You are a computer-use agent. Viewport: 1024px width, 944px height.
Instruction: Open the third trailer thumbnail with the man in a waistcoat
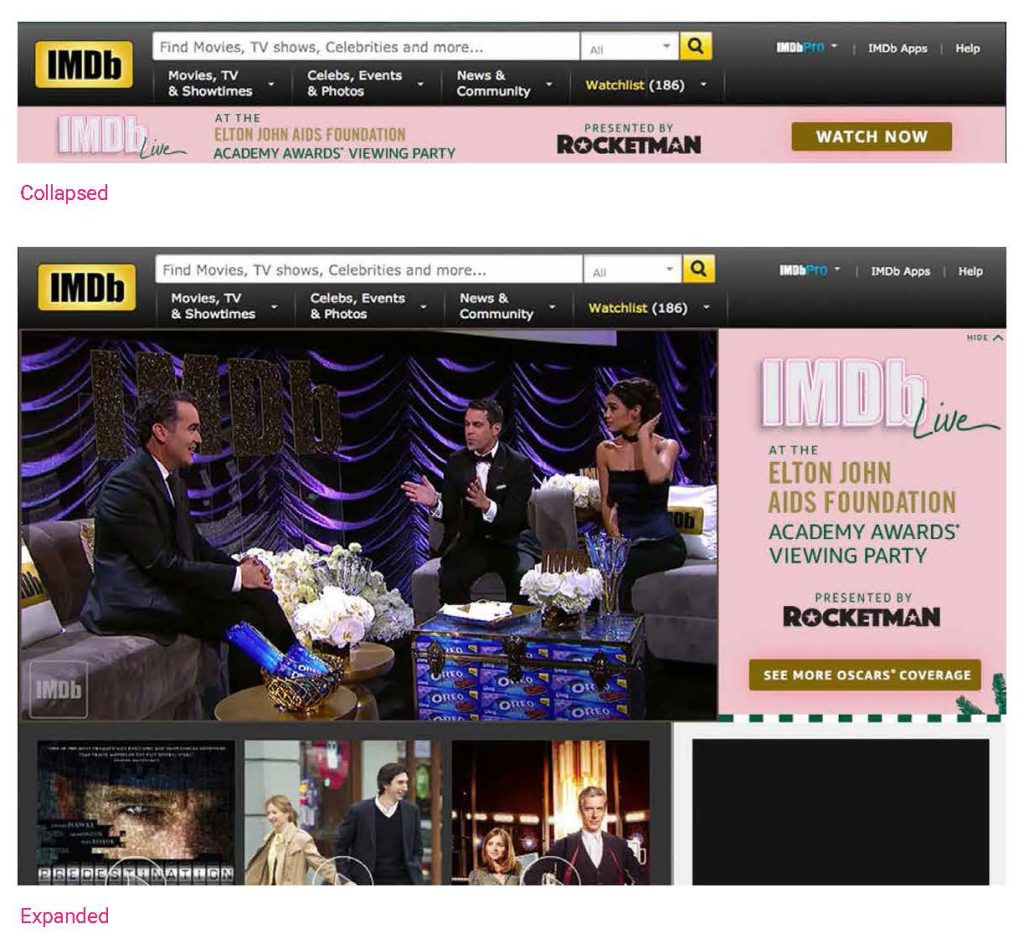point(550,812)
